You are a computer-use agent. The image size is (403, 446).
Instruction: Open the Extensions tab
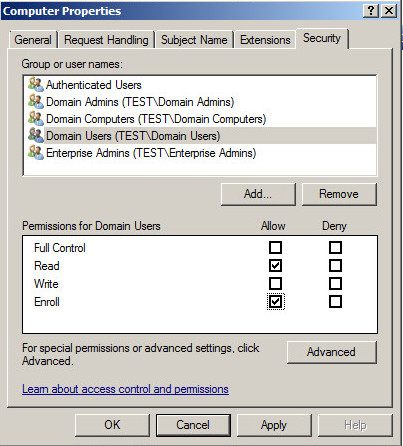[265, 40]
